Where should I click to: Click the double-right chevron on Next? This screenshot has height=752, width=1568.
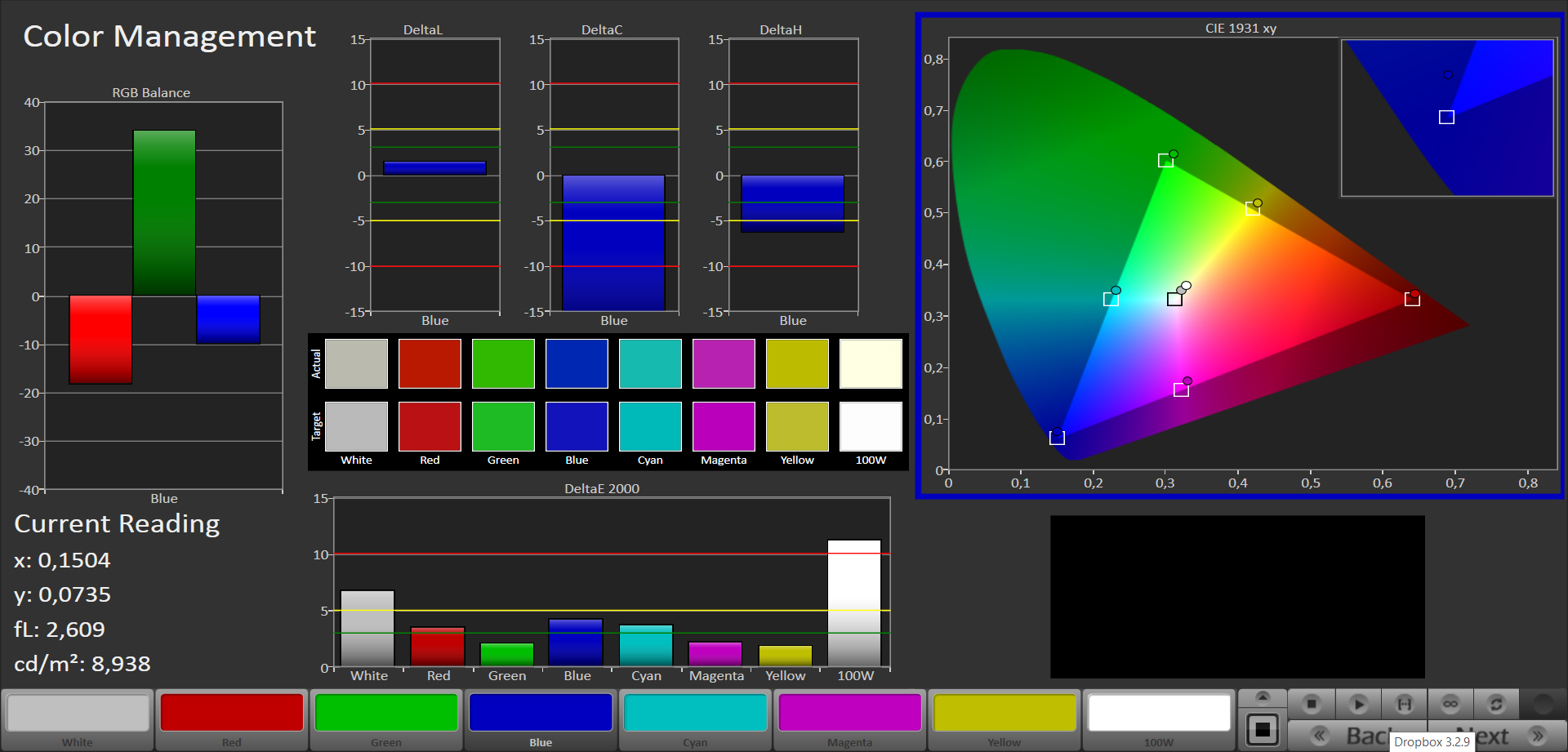tap(1537, 736)
